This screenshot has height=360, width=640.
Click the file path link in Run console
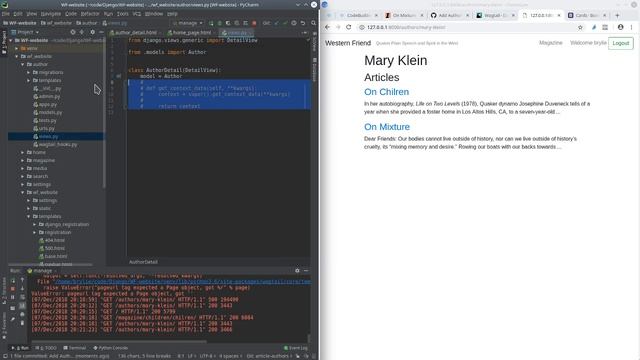pos(182,282)
